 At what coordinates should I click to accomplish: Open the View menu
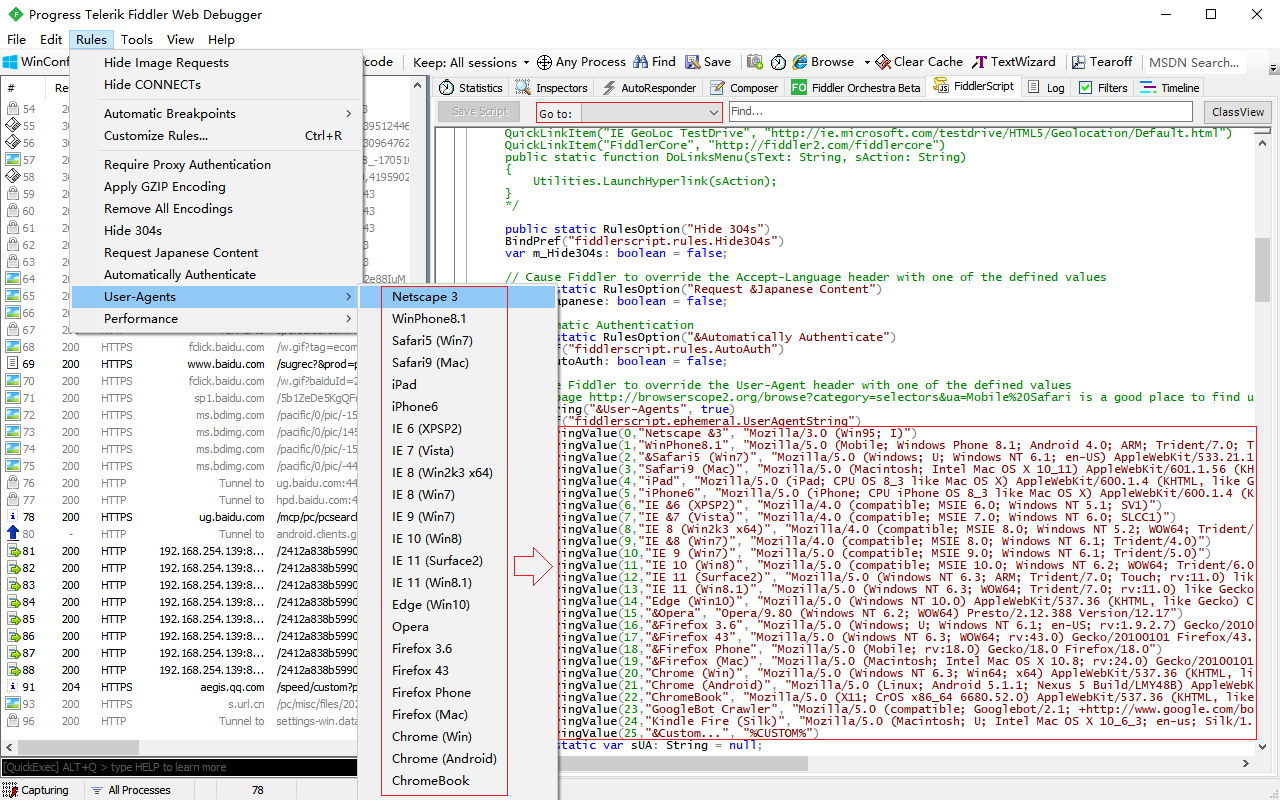(x=180, y=40)
